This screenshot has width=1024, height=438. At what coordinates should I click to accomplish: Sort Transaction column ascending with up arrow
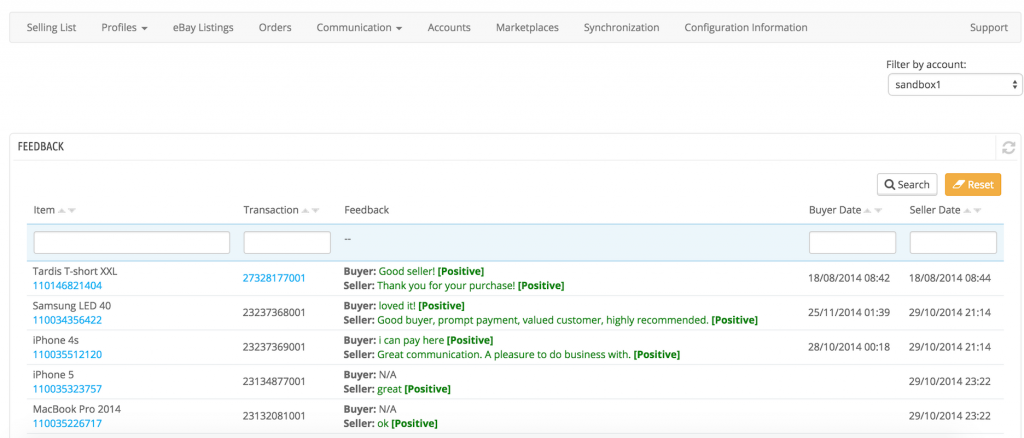coord(306,210)
